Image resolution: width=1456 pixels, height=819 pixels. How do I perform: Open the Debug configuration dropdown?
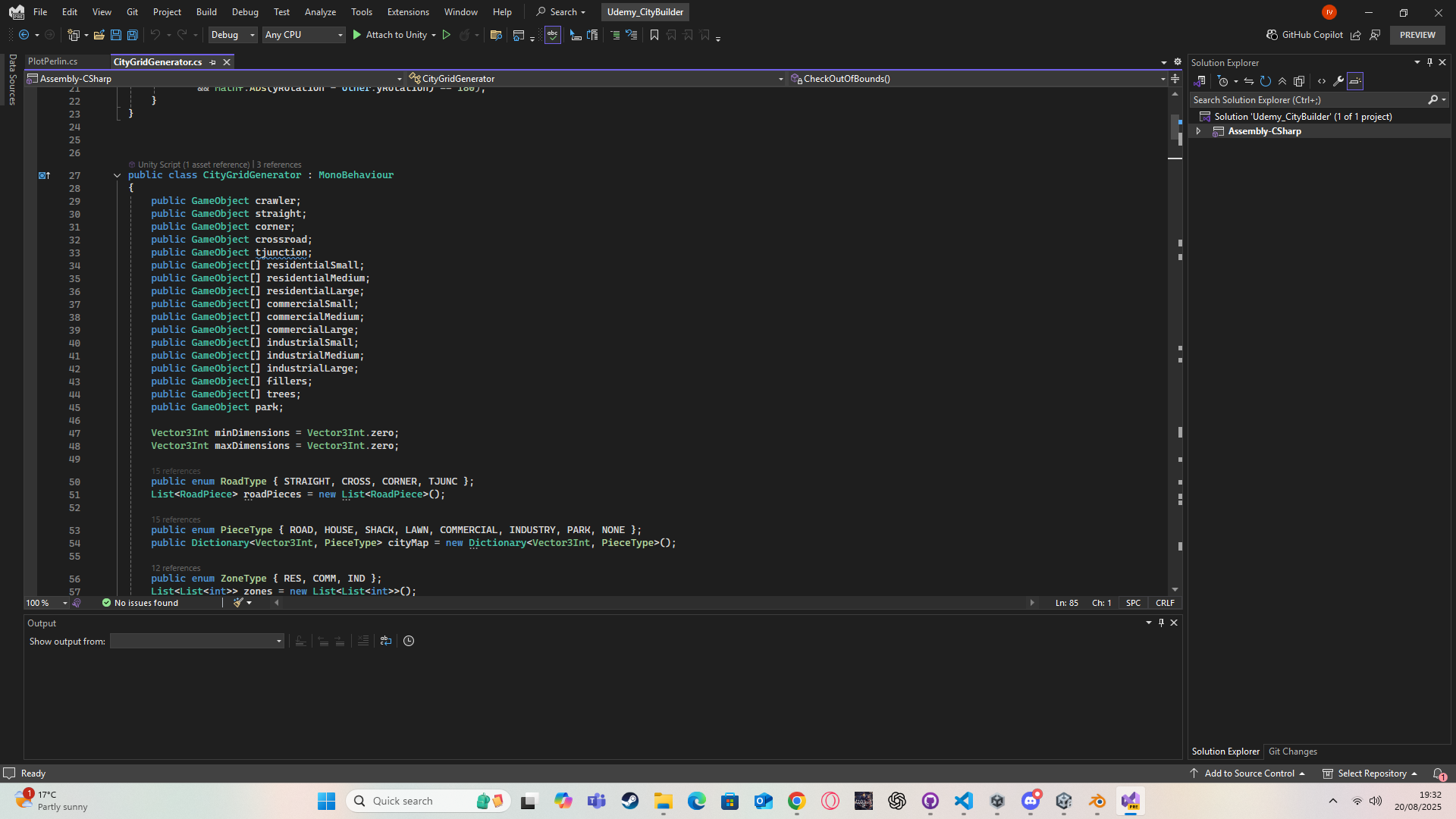click(232, 35)
